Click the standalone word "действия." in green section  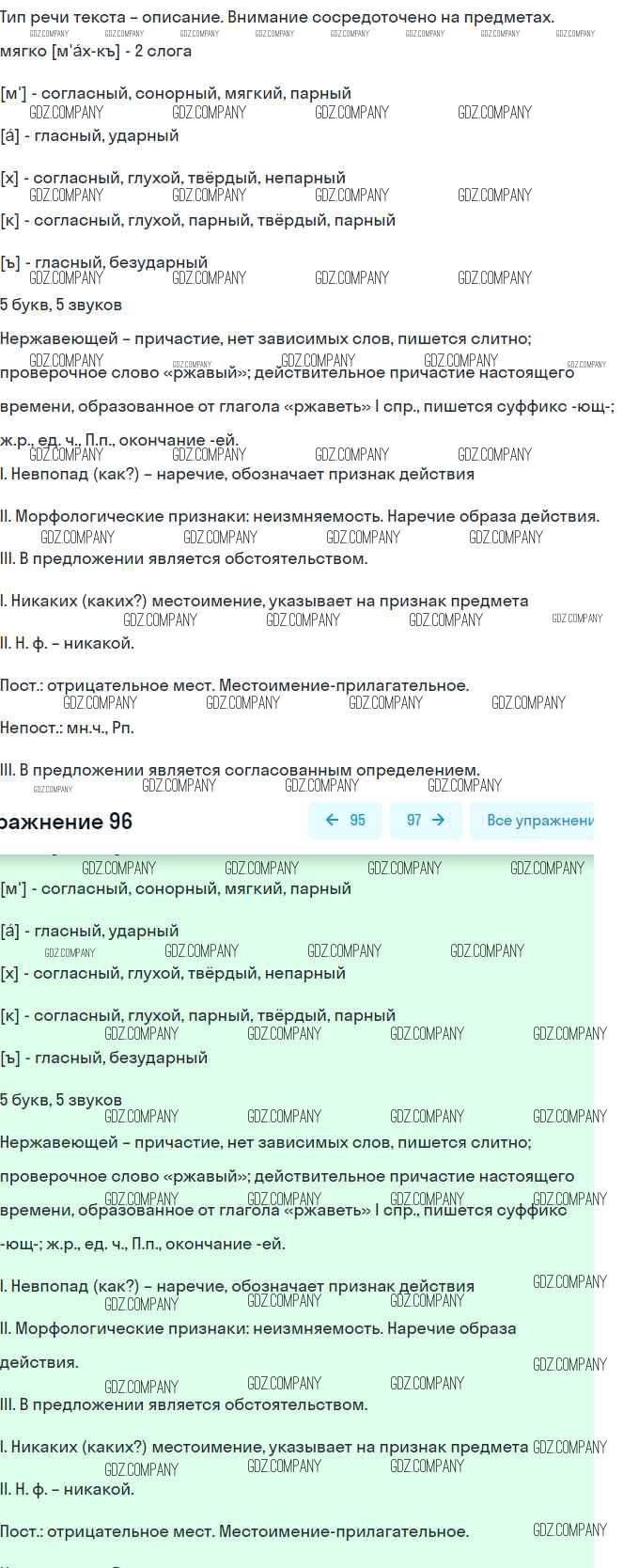39,1361
